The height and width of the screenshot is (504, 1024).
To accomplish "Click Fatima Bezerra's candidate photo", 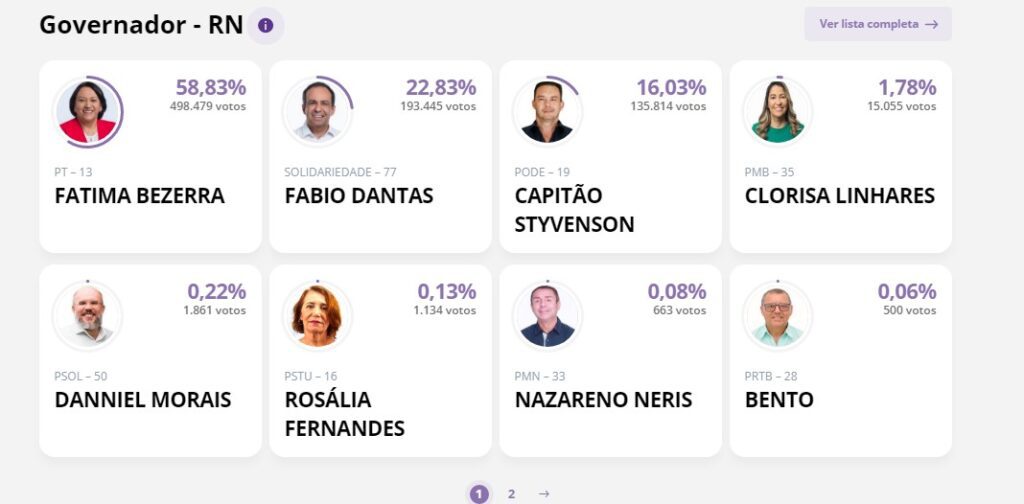I will (x=88, y=112).
